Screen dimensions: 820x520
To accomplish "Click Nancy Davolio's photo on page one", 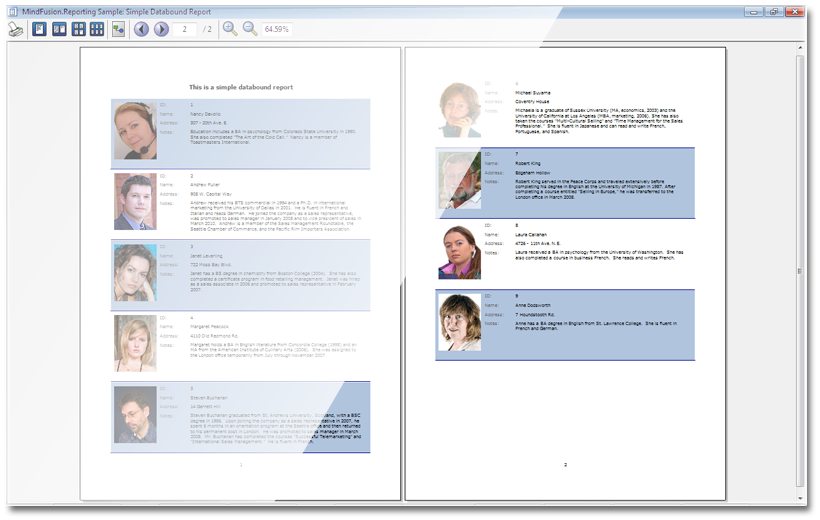I will coord(134,131).
